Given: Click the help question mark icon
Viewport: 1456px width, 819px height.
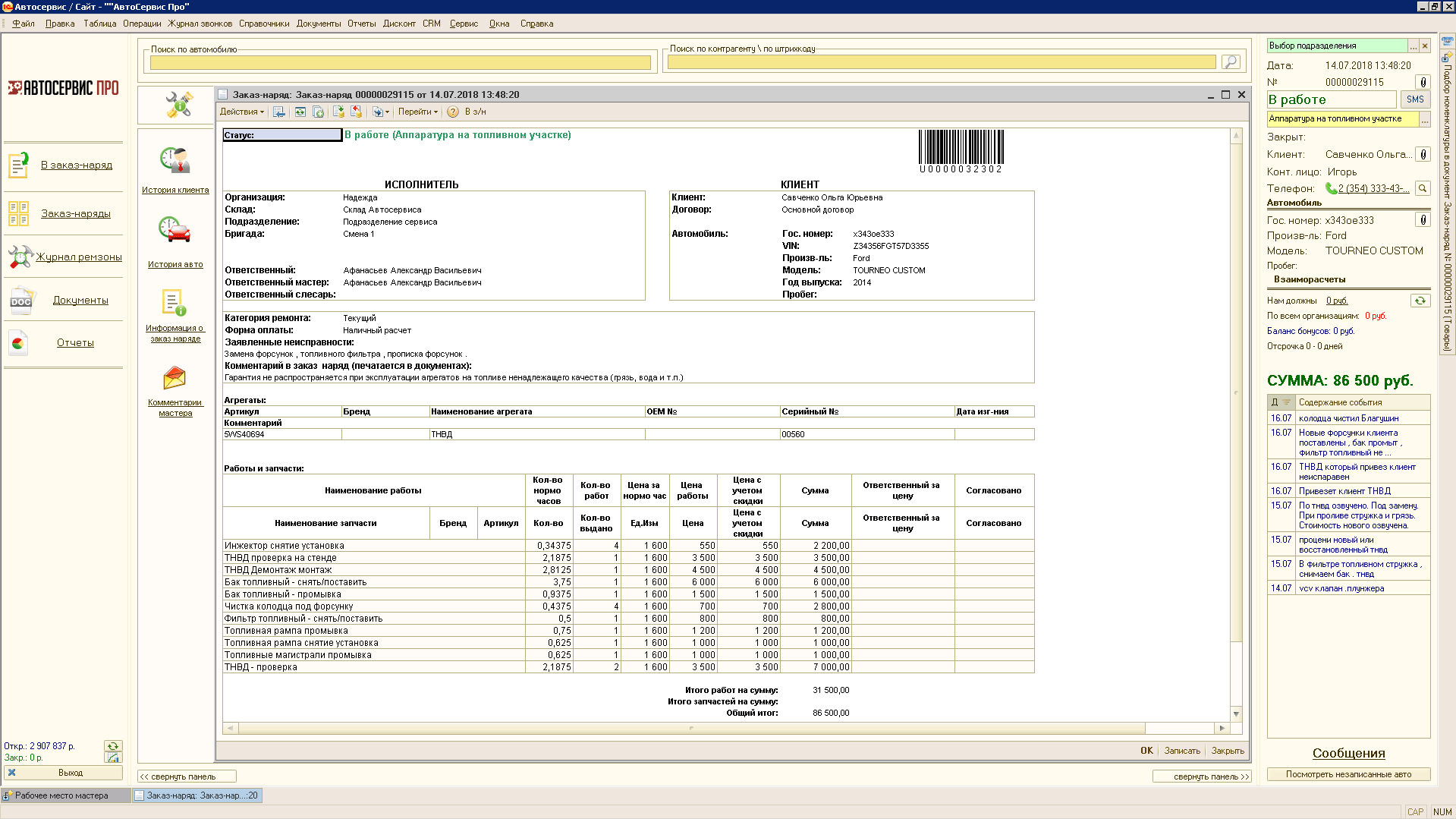Looking at the screenshot, I should click(x=453, y=112).
